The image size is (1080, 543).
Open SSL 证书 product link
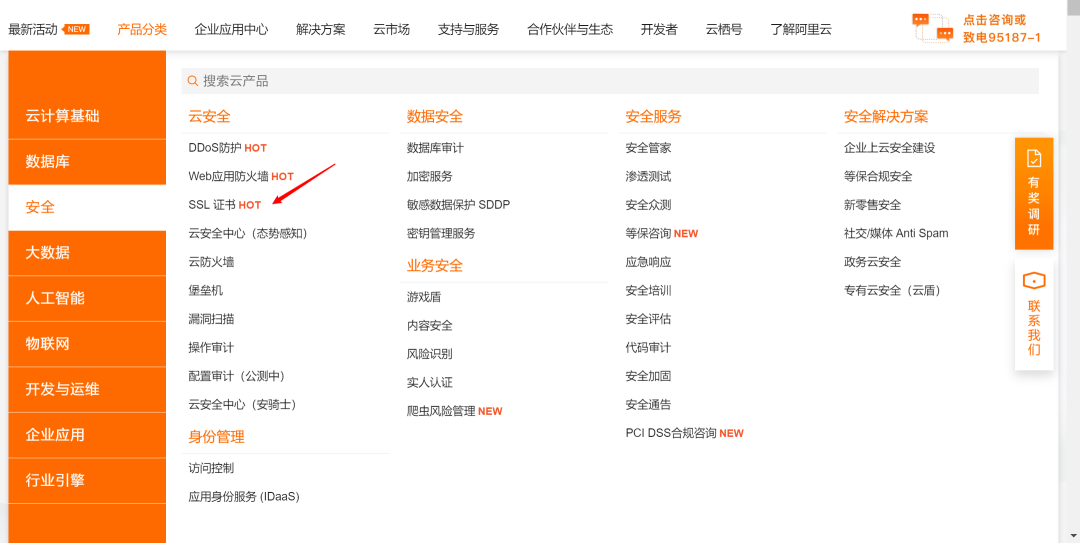tap(212, 205)
